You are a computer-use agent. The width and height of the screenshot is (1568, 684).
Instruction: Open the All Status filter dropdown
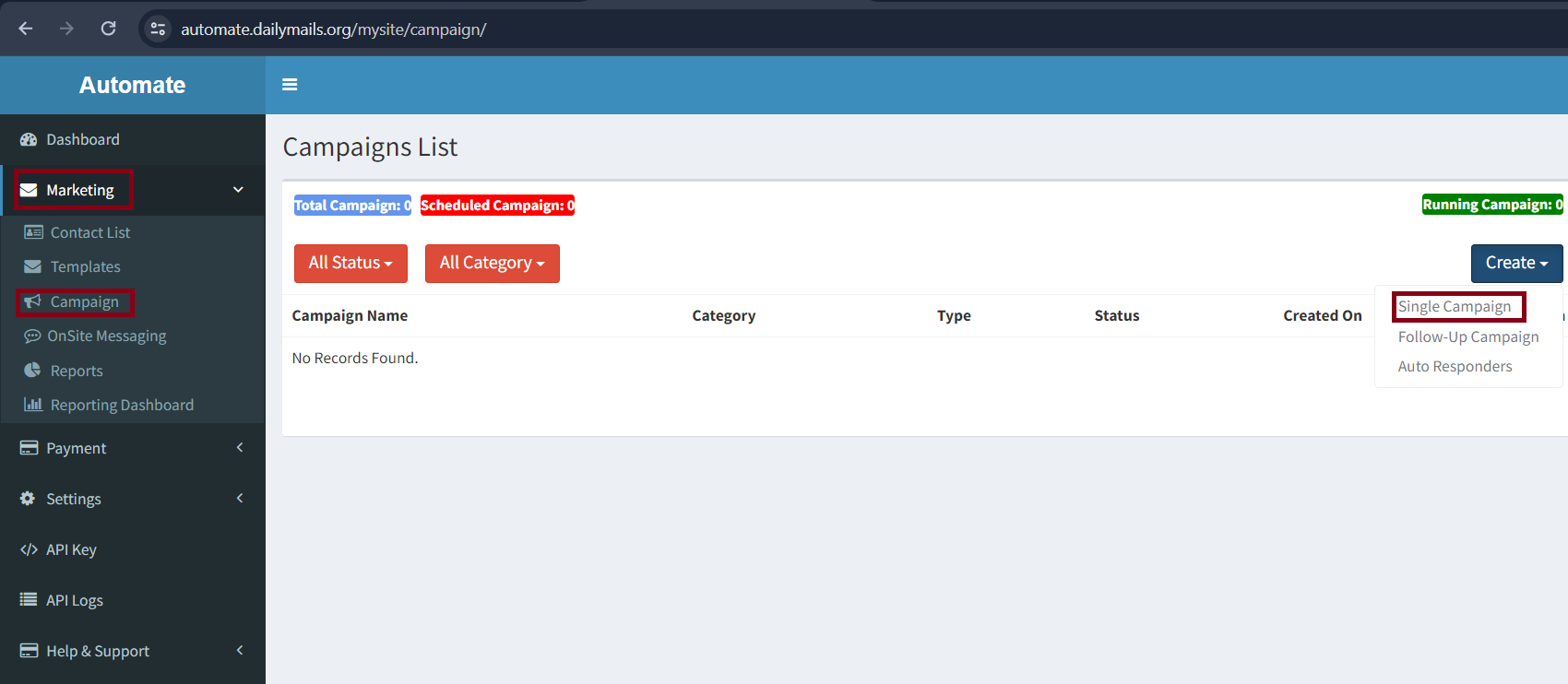pyautogui.click(x=350, y=264)
